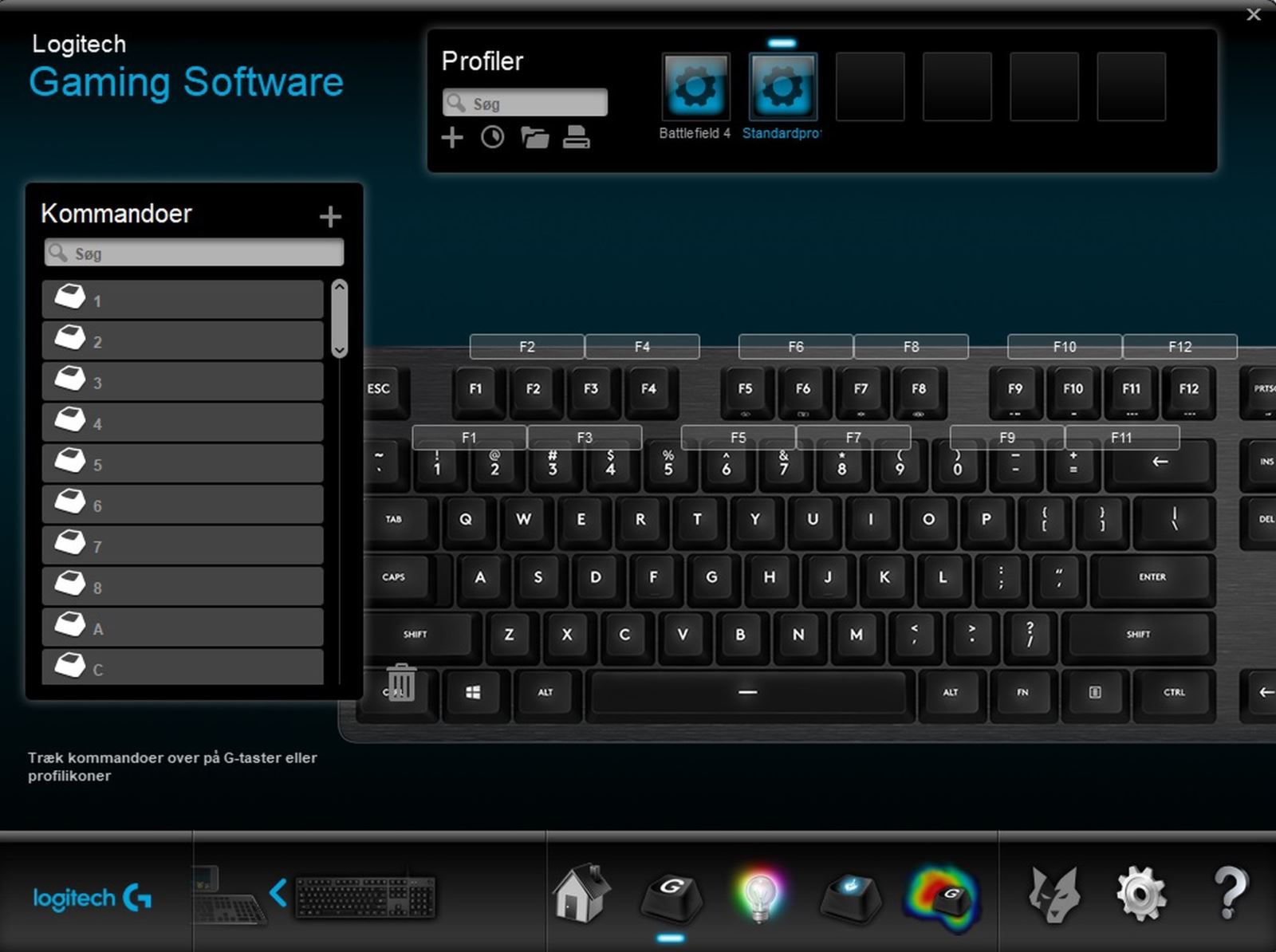Click the ESC key on the keyboard

pyautogui.click(x=383, y=391)
